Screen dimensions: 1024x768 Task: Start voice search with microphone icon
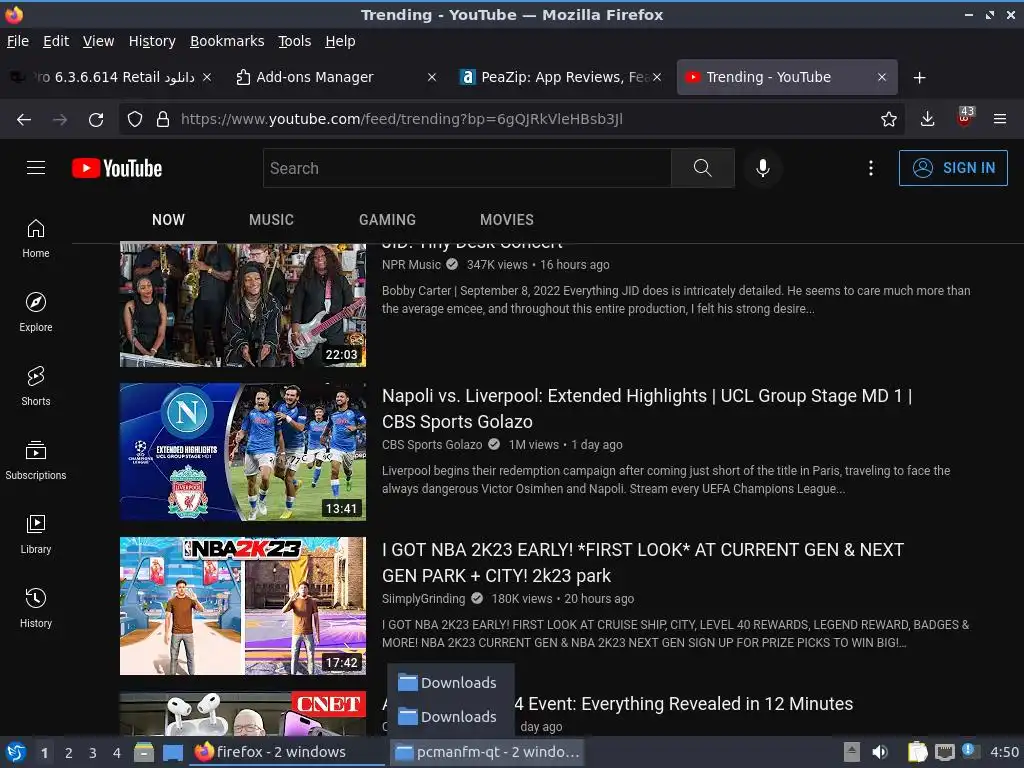762,168
